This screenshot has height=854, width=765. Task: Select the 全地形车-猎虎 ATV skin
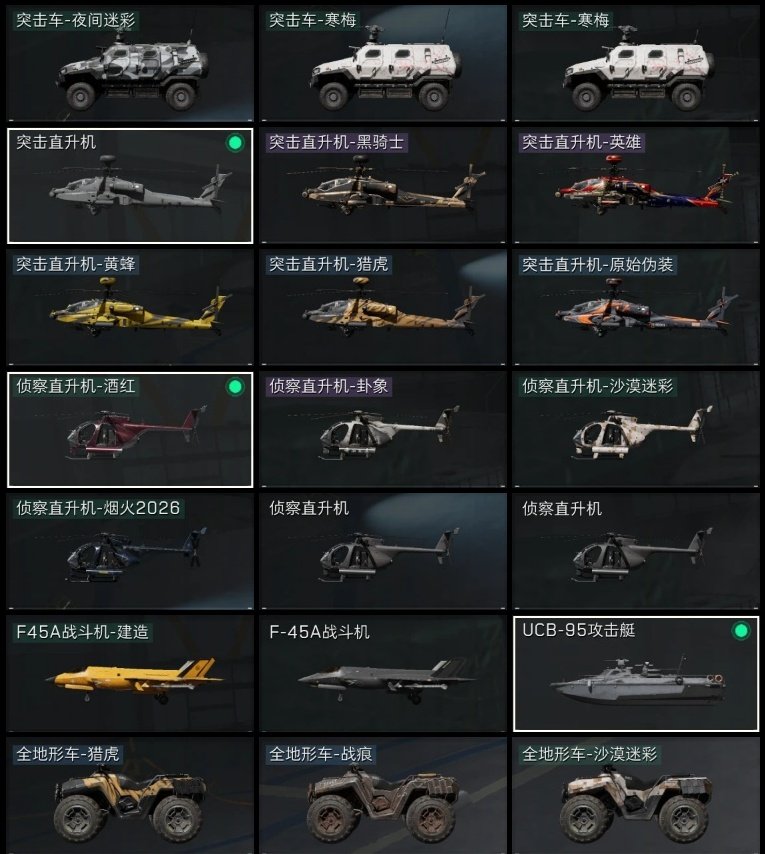130,796
